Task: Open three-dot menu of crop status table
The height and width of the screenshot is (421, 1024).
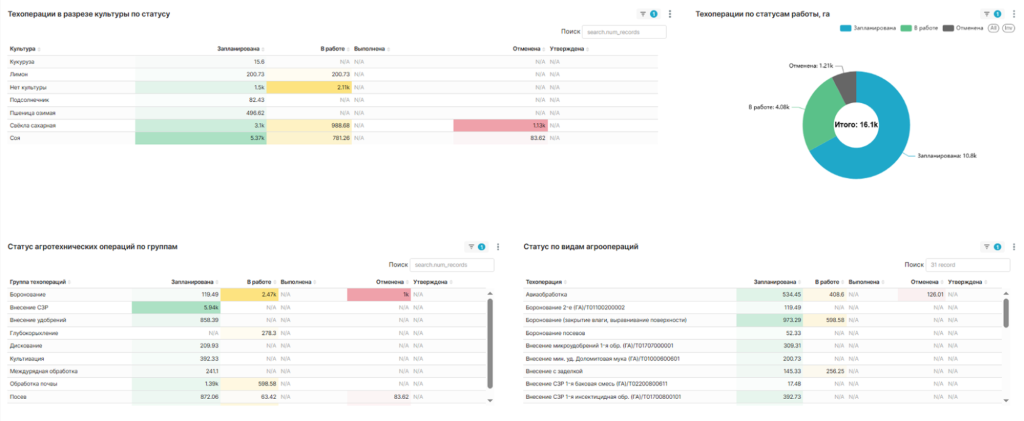Action: click(x=669, y=15)
